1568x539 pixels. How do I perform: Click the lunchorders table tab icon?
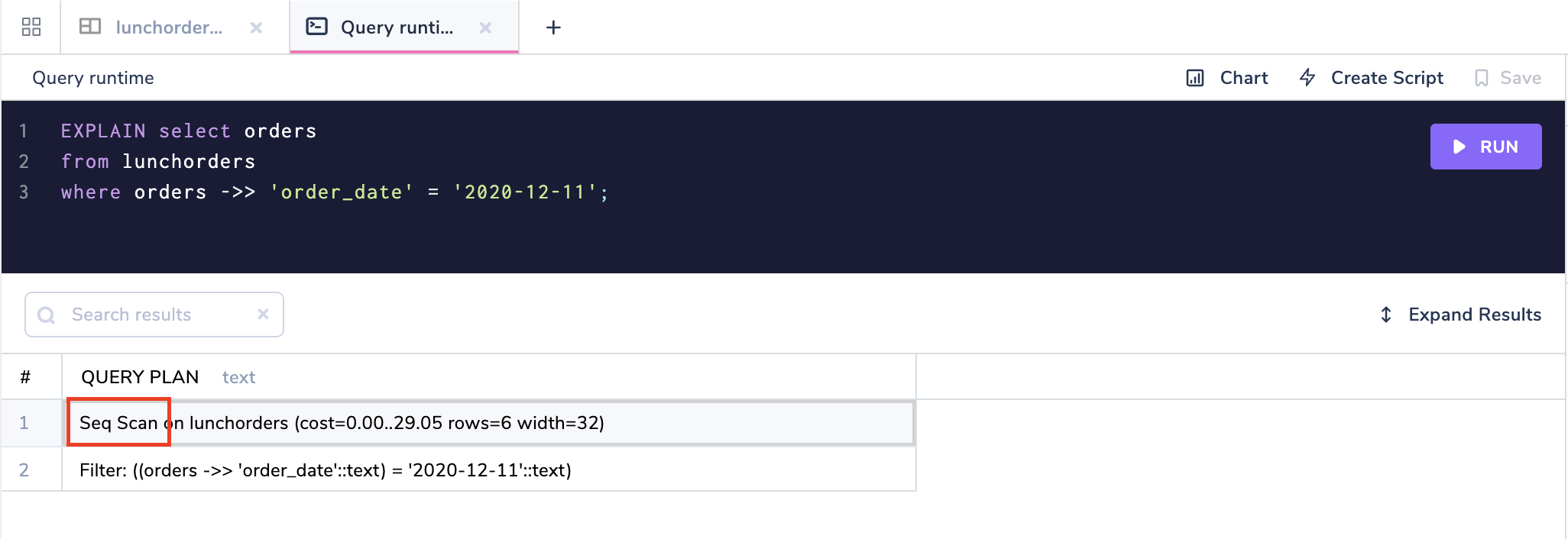tap(90, 27)
